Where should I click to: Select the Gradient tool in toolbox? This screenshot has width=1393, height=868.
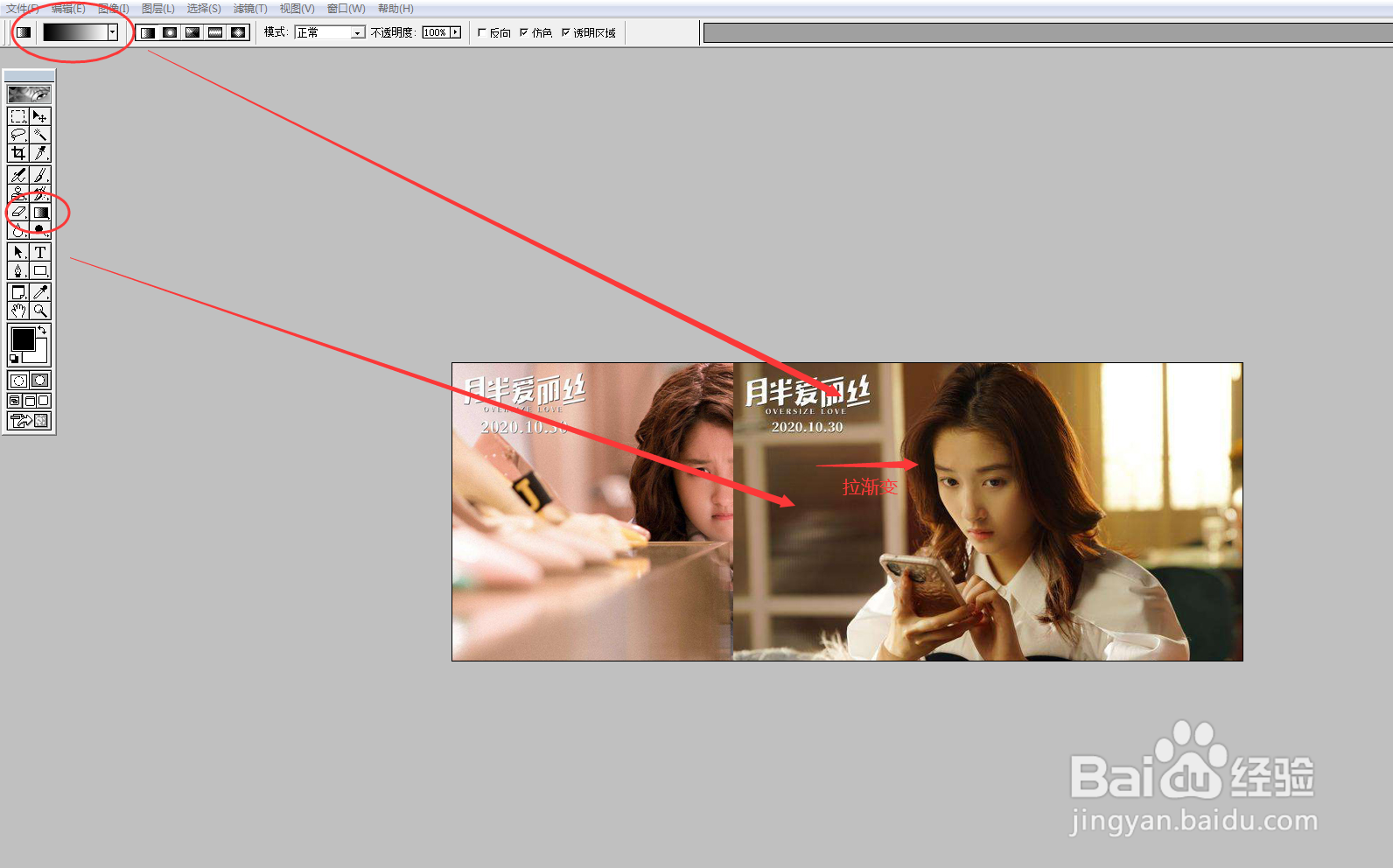pos(40,212)
